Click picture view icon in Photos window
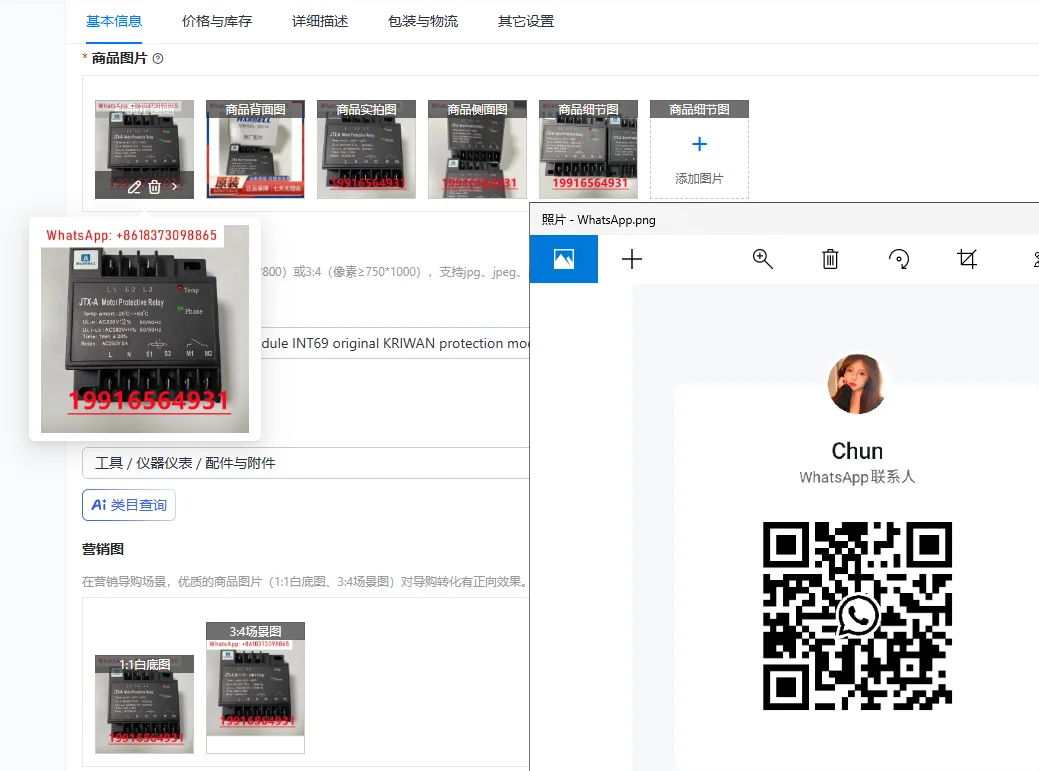Screen dimensions: 1039x771 click(x=564, y=259)
